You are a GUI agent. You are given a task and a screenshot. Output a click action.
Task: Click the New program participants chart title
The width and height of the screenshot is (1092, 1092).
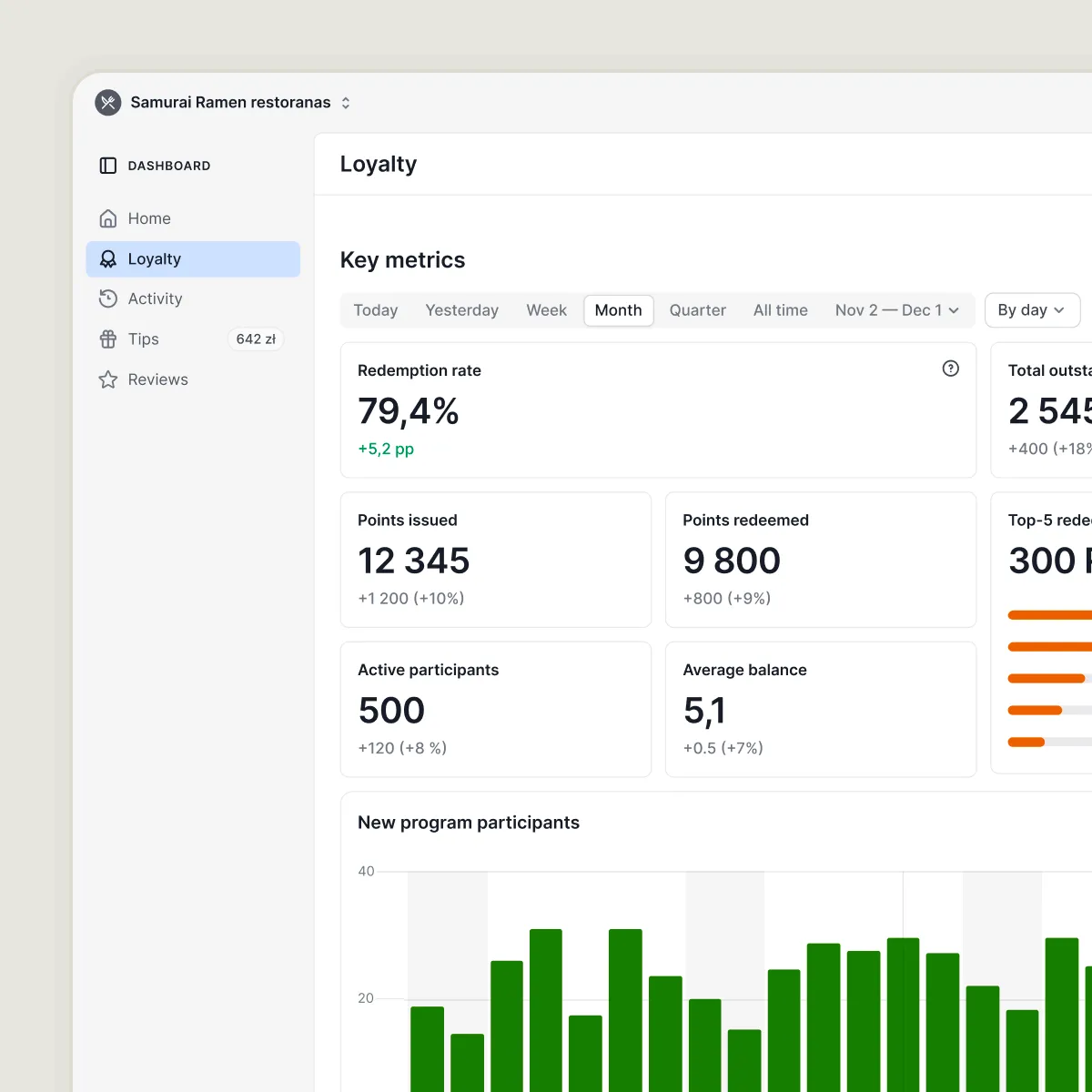pos(469,823)
